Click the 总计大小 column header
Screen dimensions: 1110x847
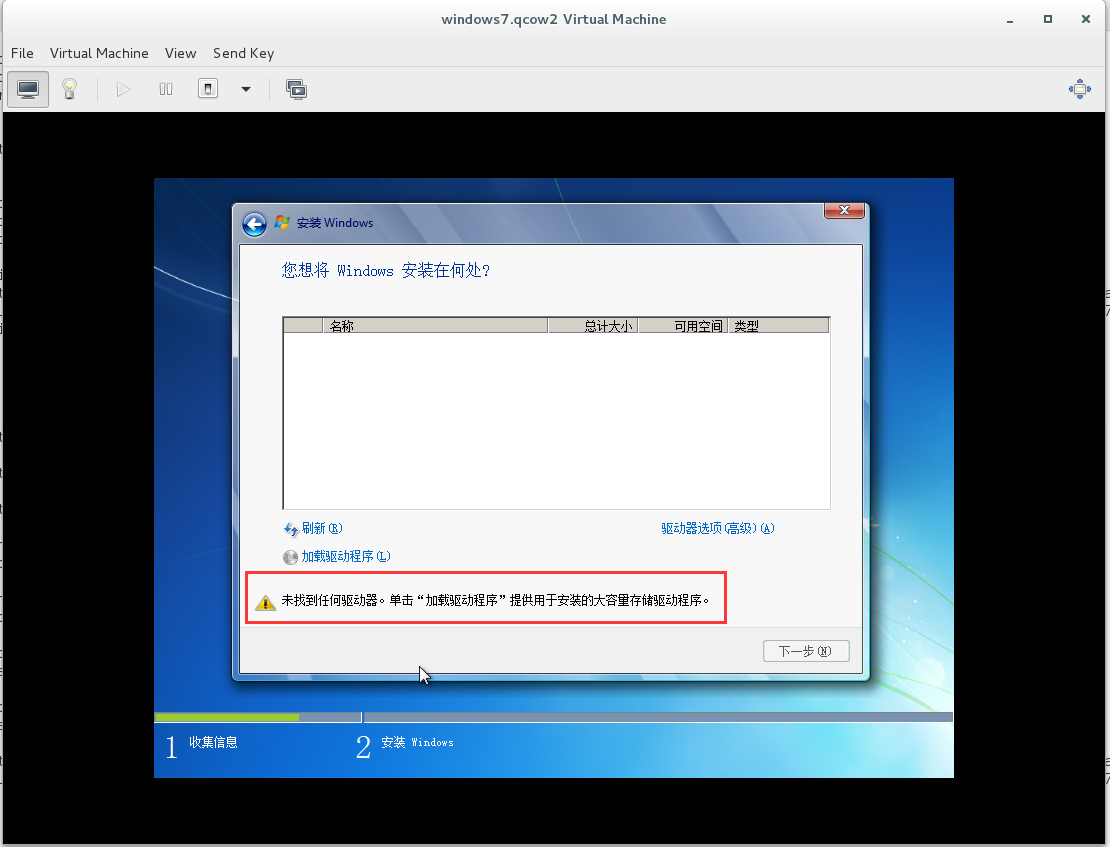coord(593,326)
